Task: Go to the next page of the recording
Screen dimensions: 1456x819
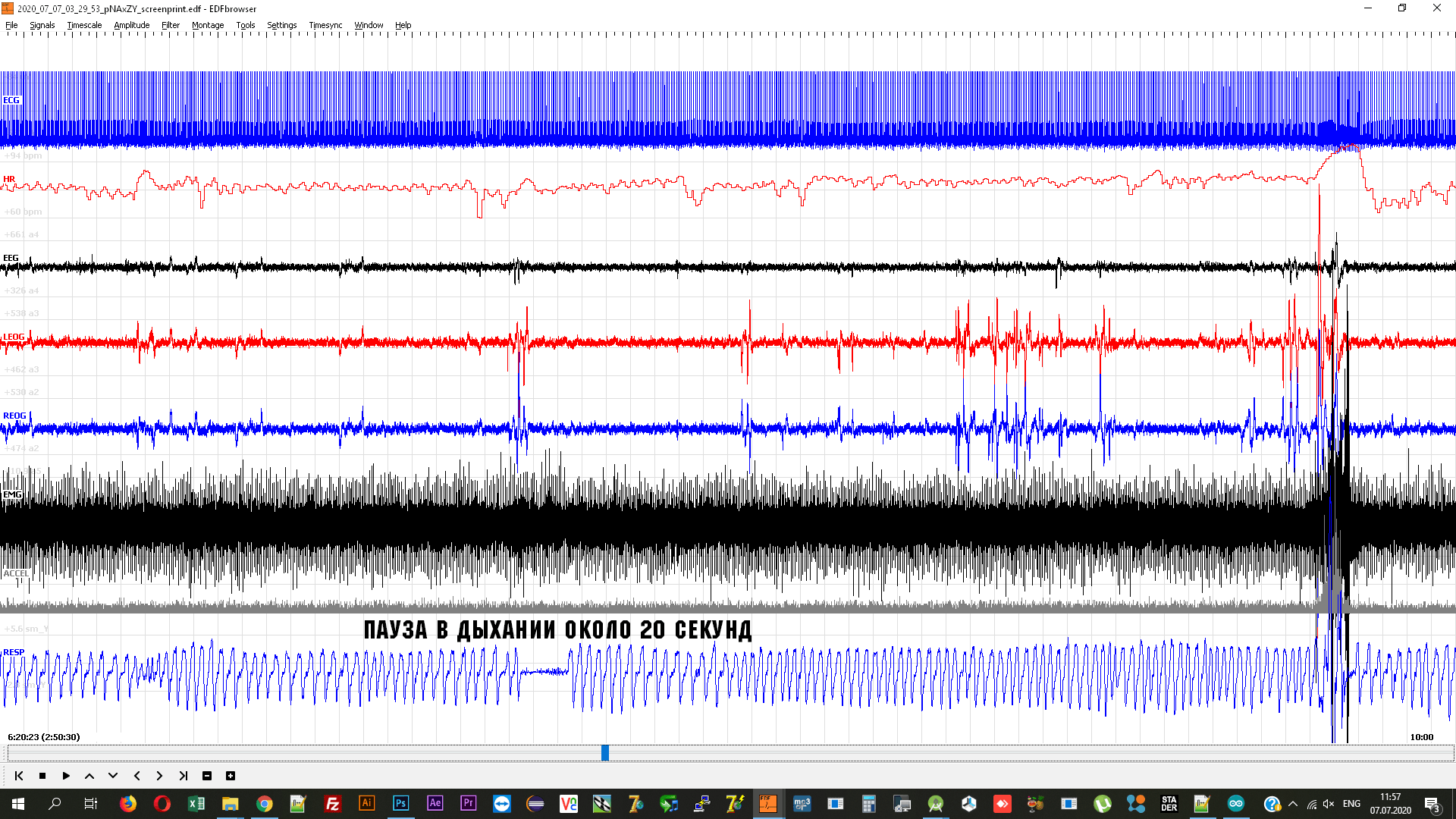Action: pyautogui.click(x=159, y=776)
